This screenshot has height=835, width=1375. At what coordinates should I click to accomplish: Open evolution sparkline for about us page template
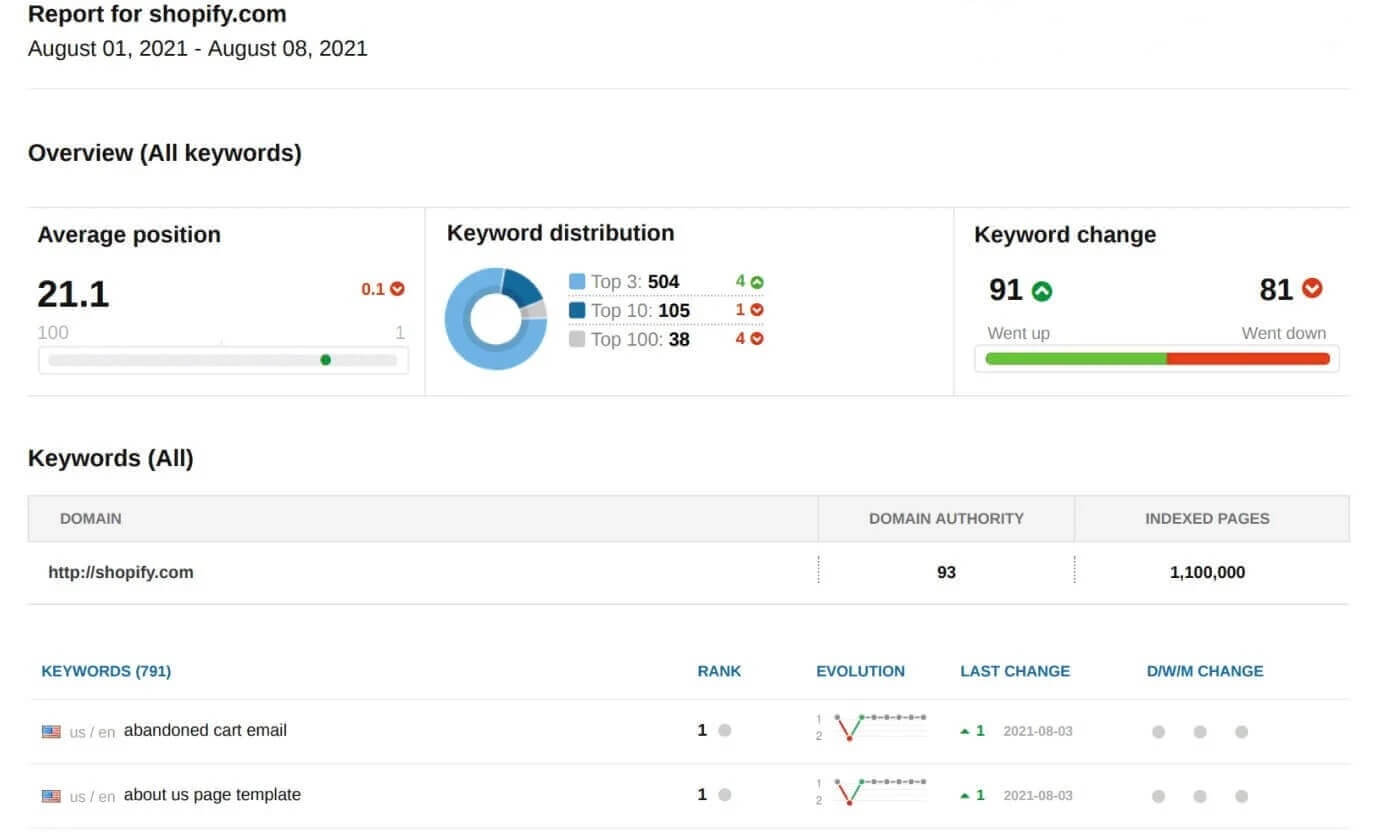coord(872,791)
